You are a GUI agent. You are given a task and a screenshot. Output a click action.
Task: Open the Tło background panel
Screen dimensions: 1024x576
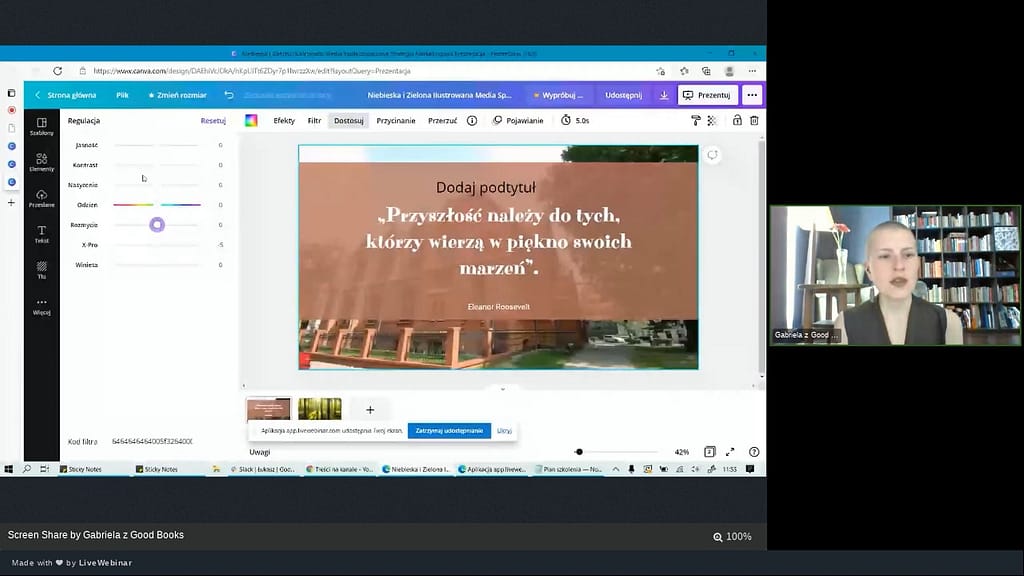pos(41,270)
